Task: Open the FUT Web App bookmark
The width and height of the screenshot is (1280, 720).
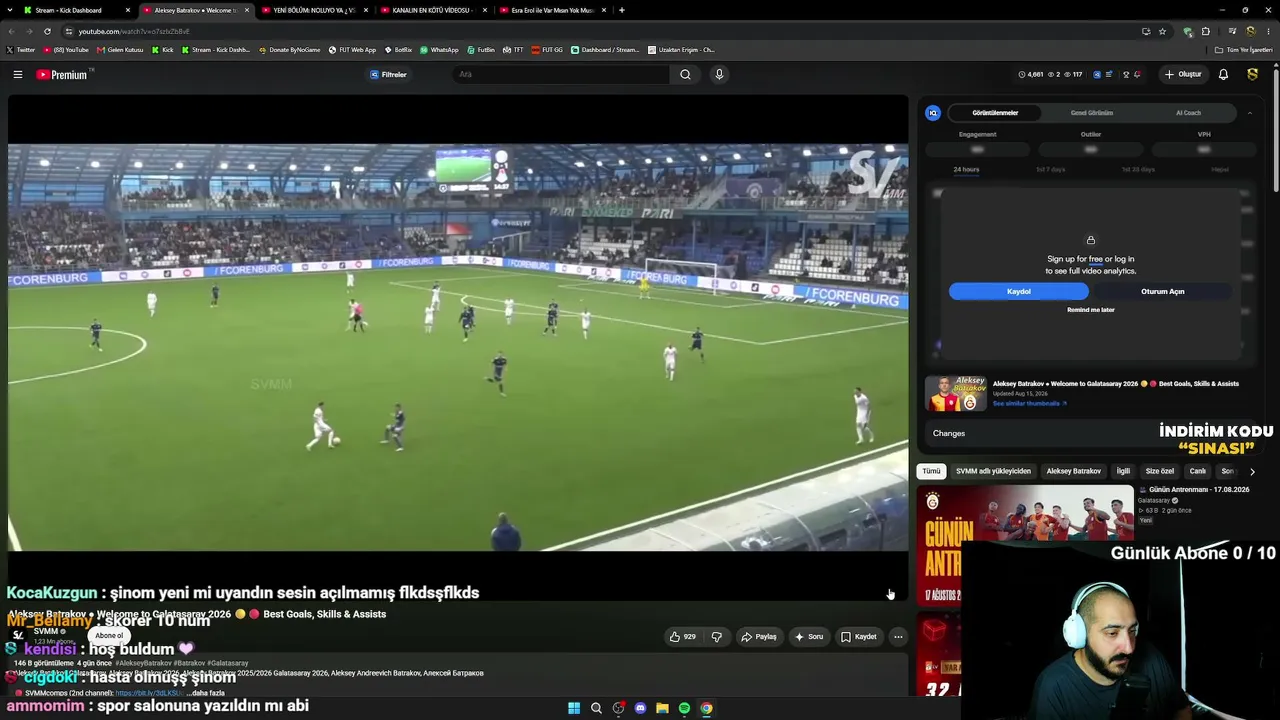Action: [x=353, y=50]
